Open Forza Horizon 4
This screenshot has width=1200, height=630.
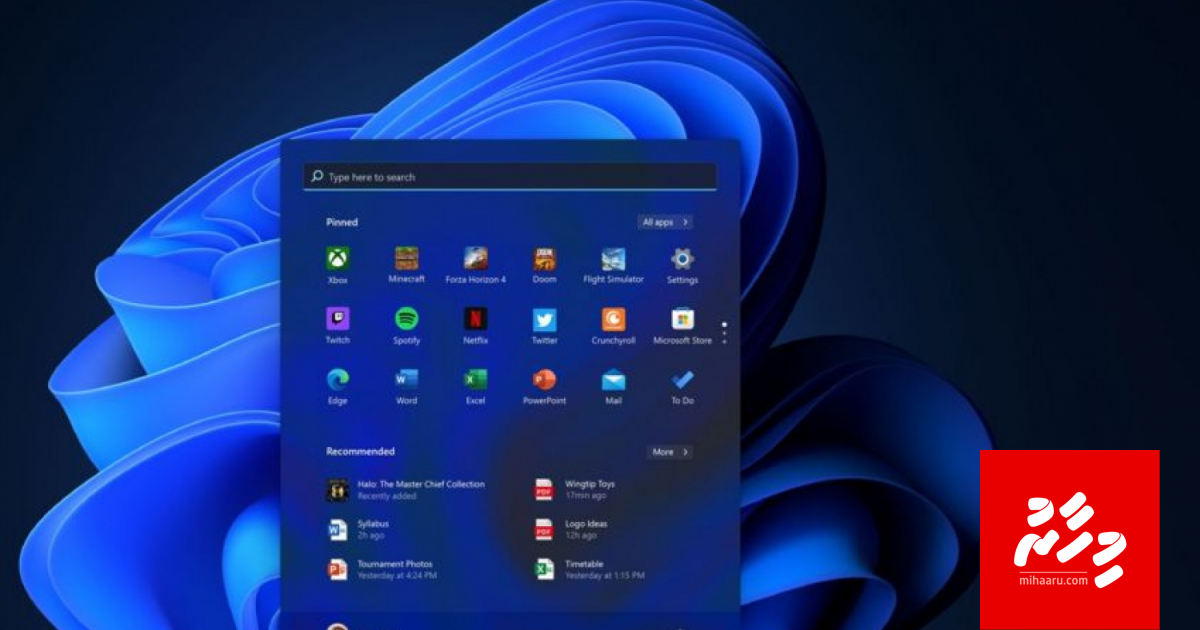(475, 258)
